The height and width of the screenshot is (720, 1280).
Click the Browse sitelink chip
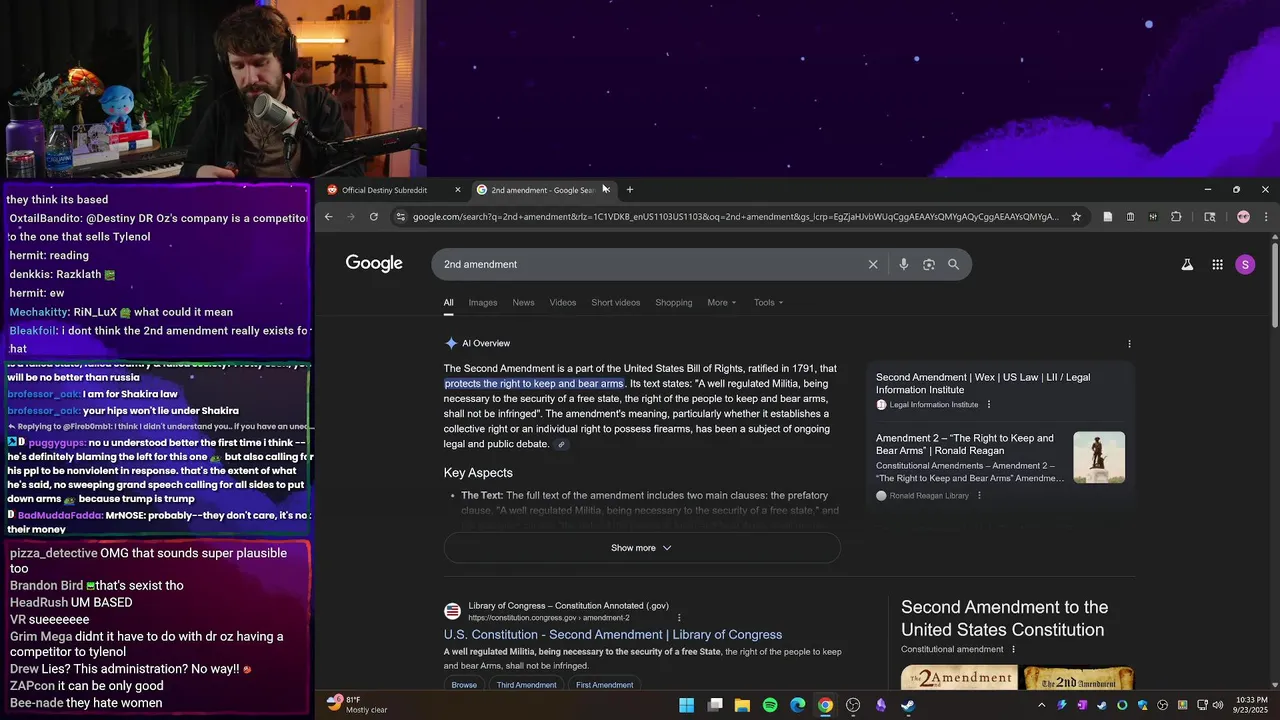pos(464,685)
